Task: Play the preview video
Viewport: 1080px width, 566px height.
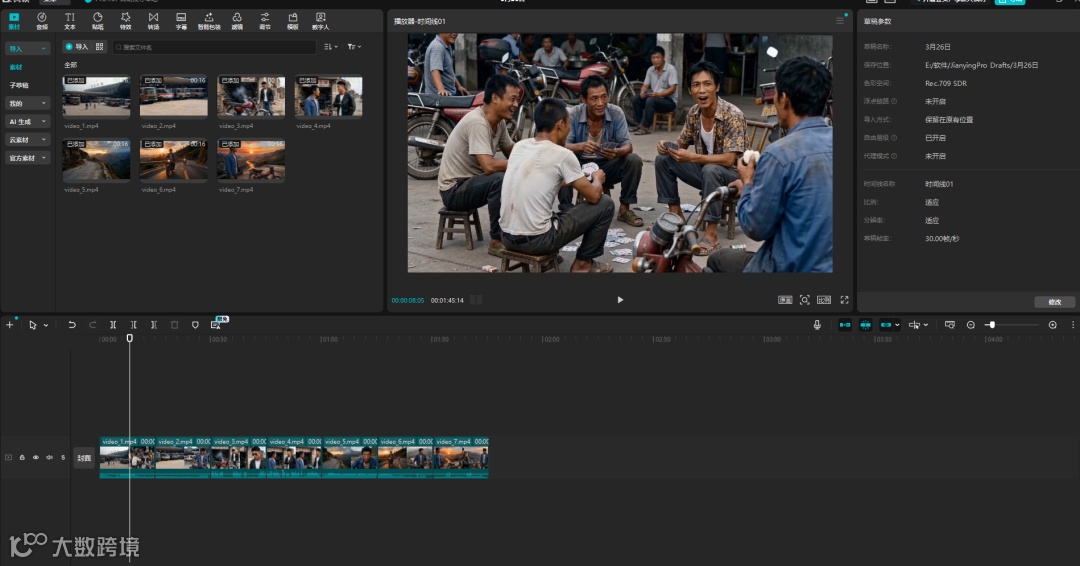Action: 620,300
